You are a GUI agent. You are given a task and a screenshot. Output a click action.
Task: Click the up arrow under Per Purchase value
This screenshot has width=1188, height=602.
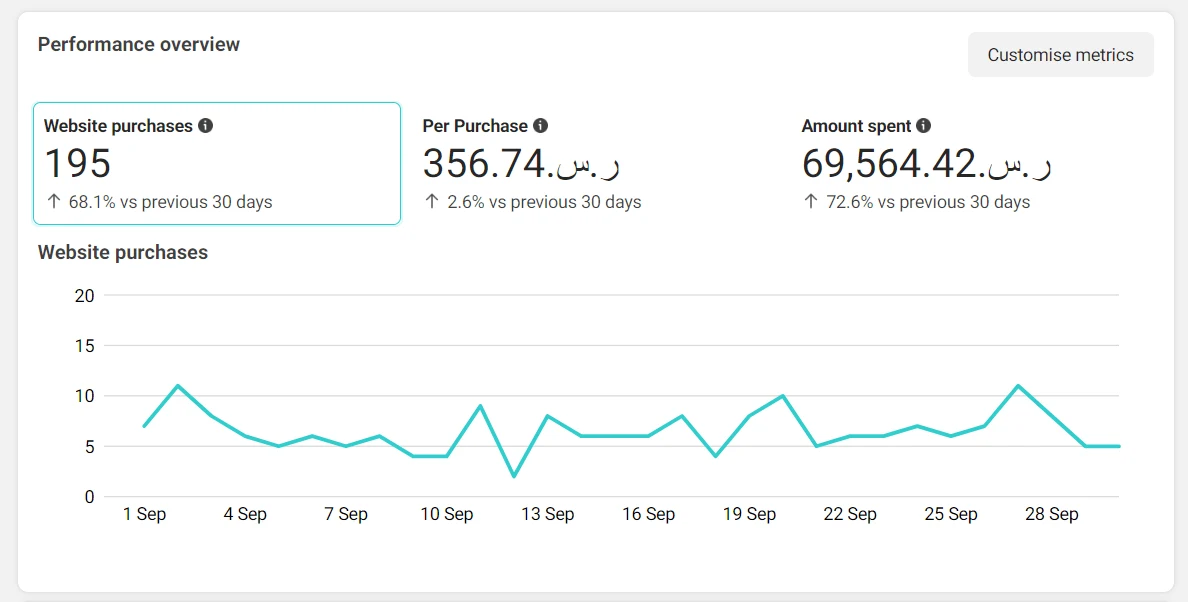coord(432,202)
